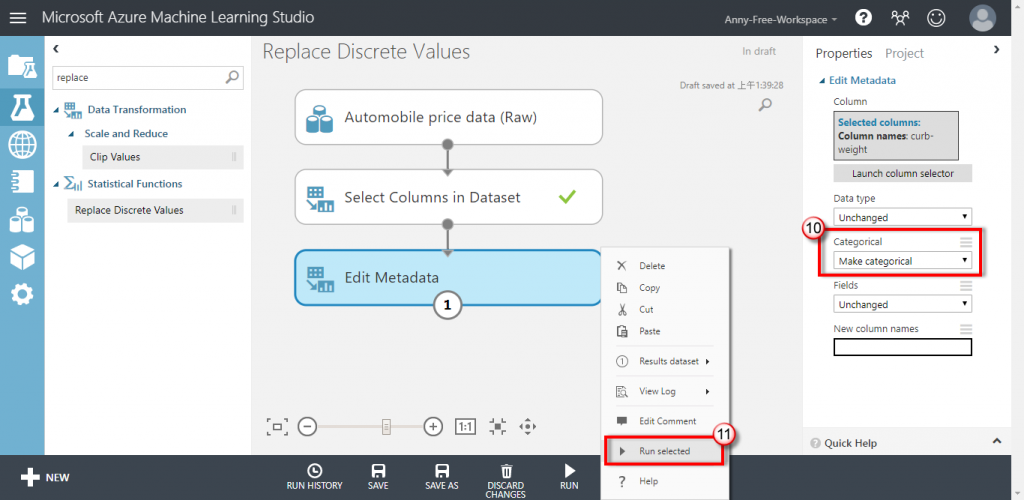This screenshot has width=1024, height=500.
Task: Select the Edit Metadata module node
Action: tap(448, 277)
